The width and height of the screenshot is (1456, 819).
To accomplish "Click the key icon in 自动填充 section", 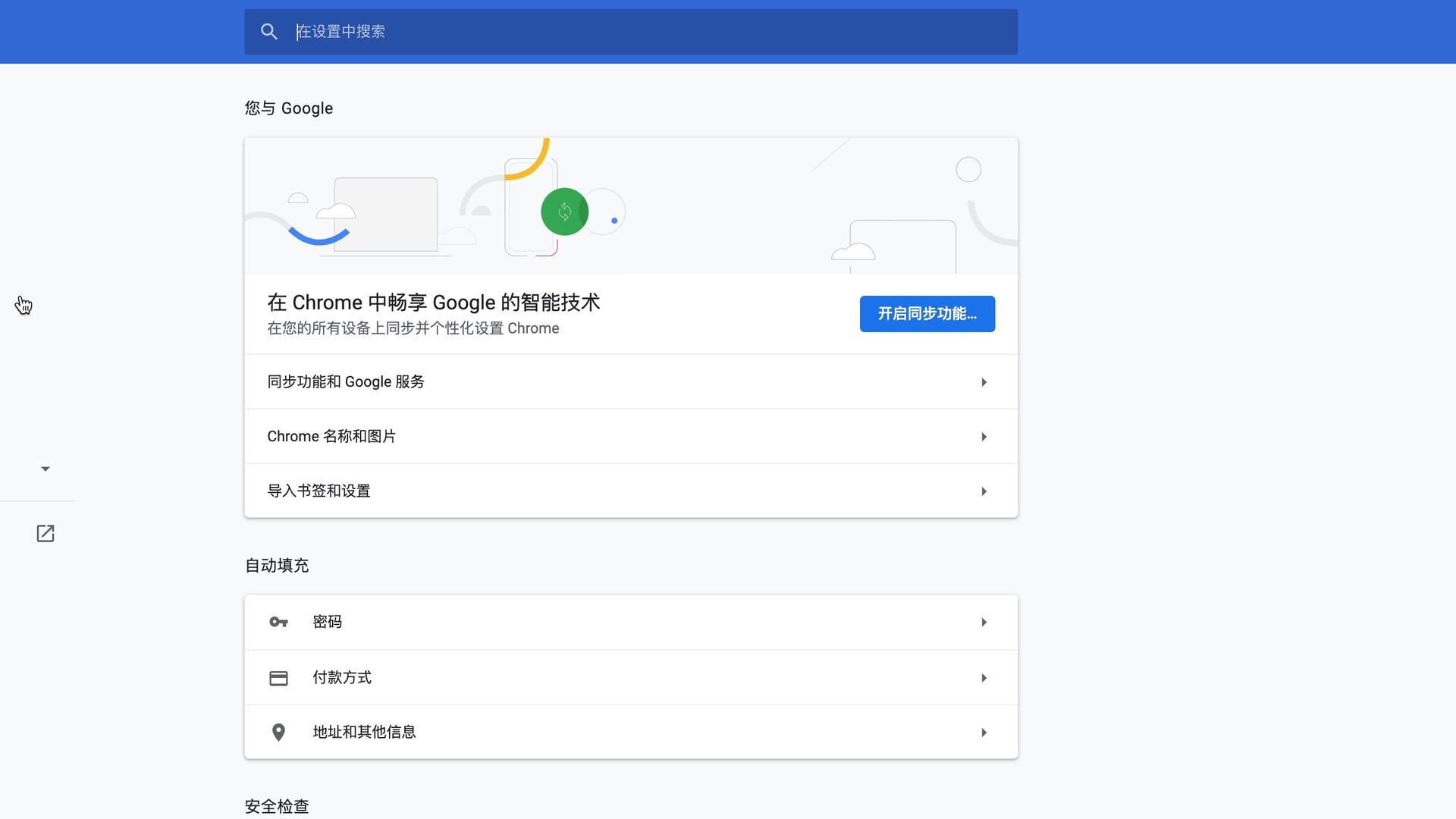I will [x=278, y=621].
